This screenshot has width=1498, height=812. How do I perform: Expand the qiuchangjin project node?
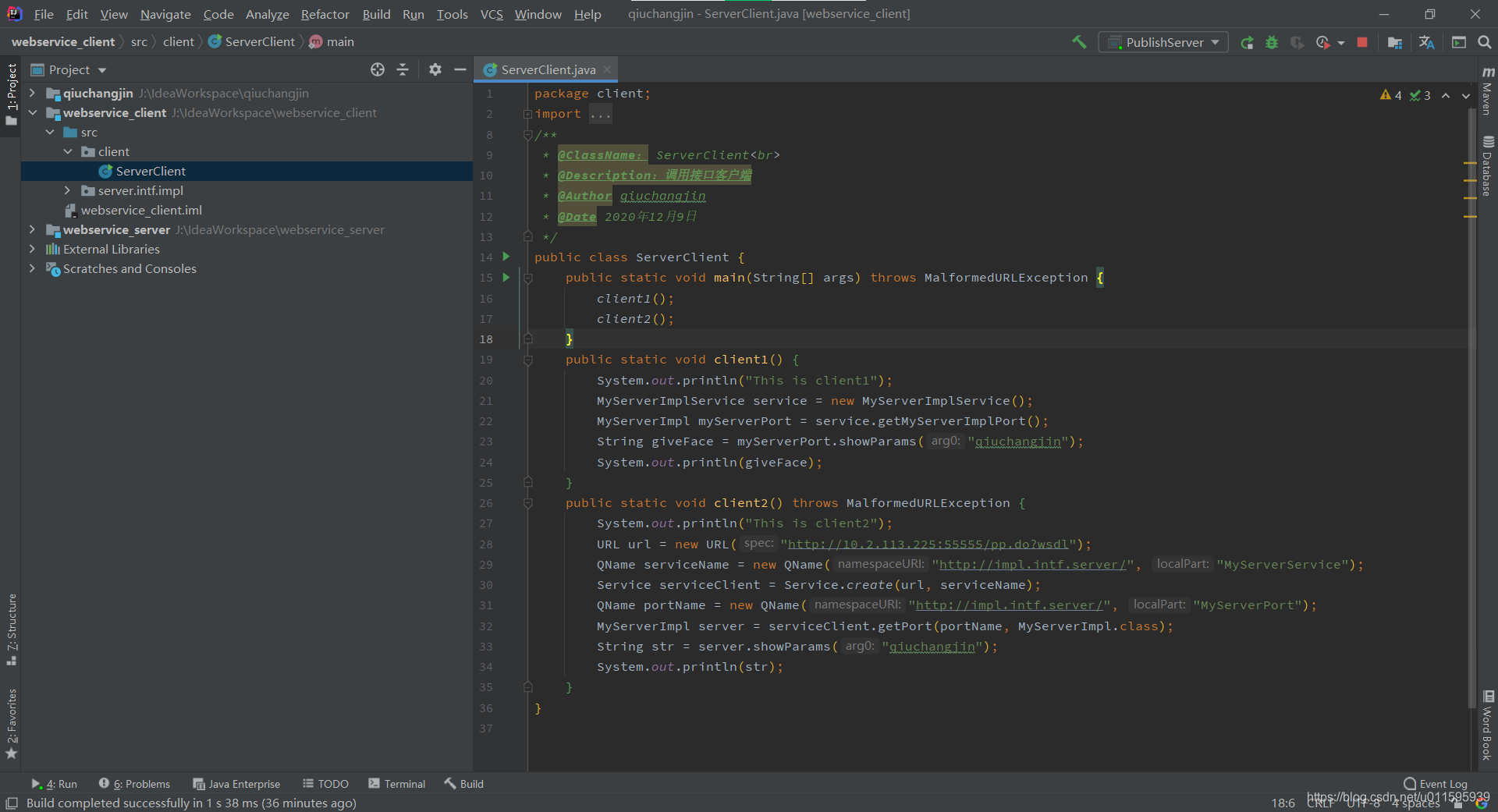click(x=32, y=93)
